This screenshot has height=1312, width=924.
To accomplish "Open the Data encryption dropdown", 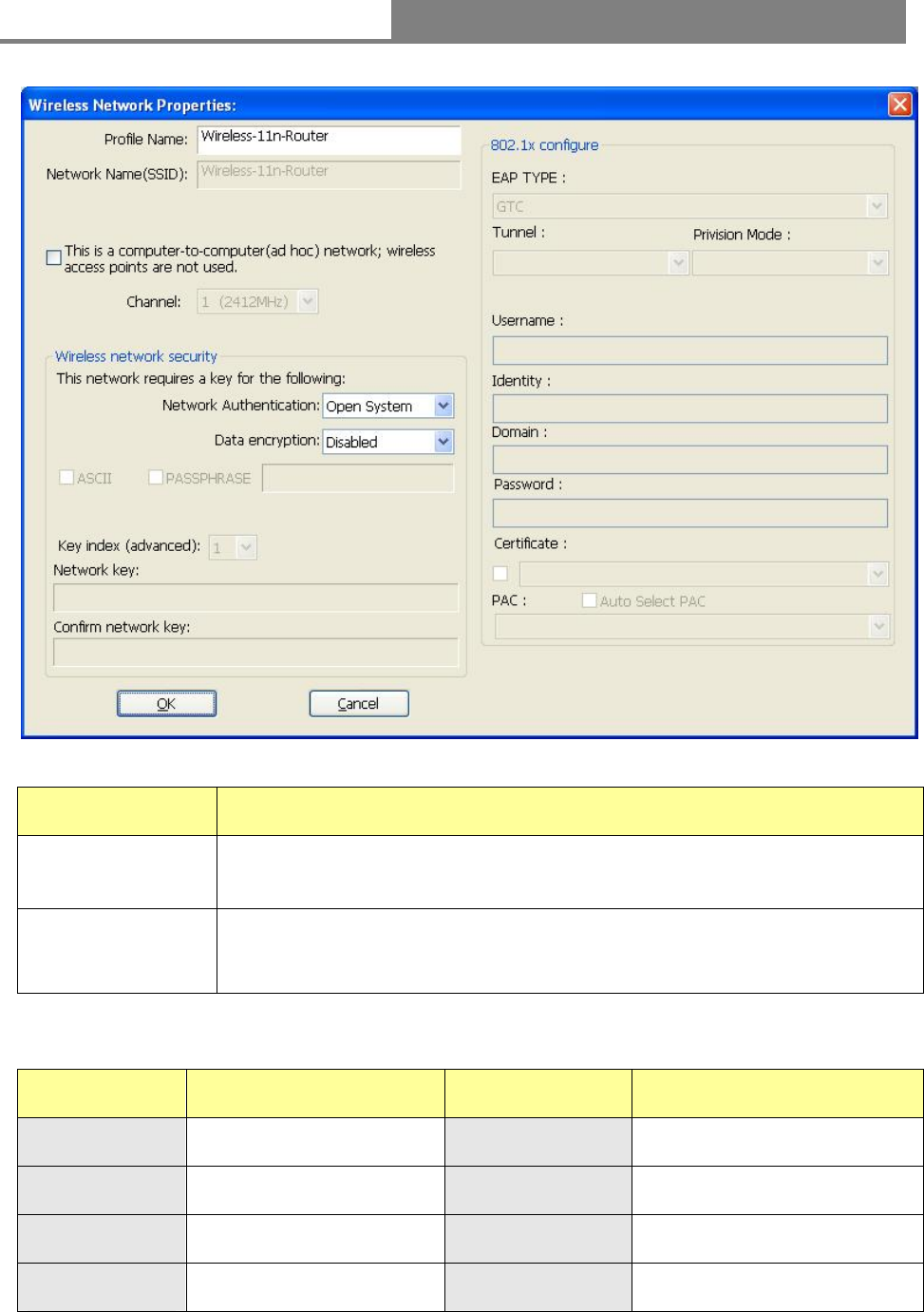I will point(388,442).
